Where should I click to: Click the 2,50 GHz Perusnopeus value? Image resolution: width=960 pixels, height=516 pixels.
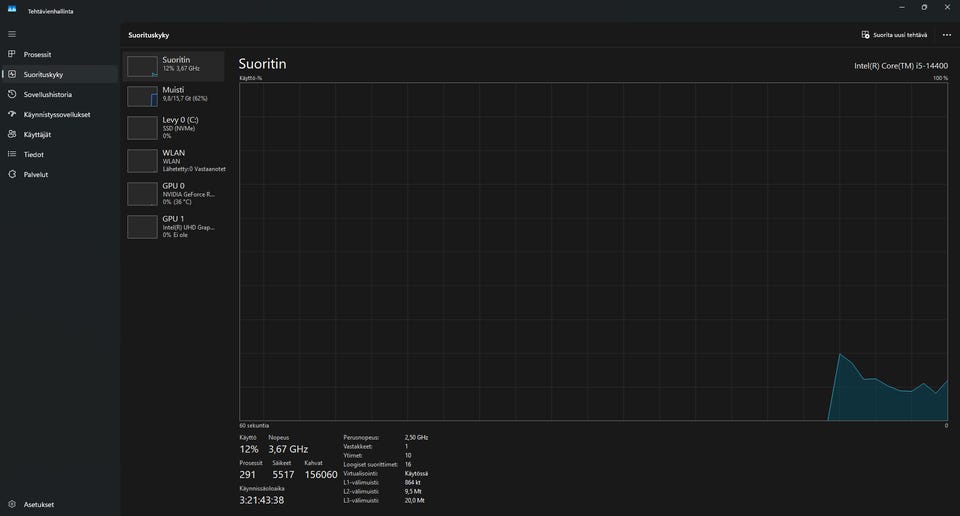pos(416,438)
